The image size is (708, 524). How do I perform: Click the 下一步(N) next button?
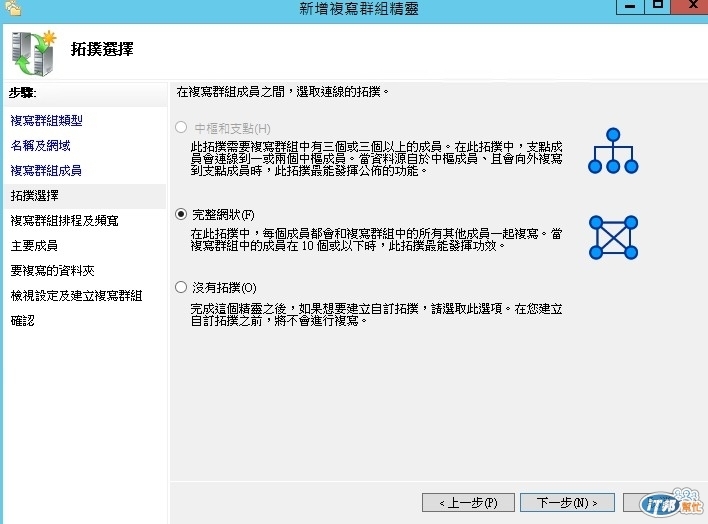pyautogui.click(x=567, y=502)
